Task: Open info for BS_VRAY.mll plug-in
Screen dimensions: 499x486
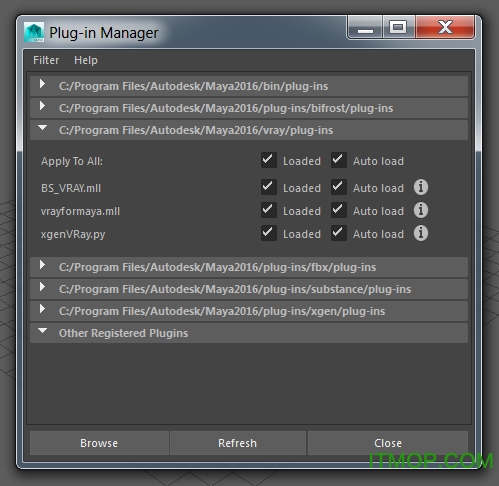Action: click(x=421, y=187)
